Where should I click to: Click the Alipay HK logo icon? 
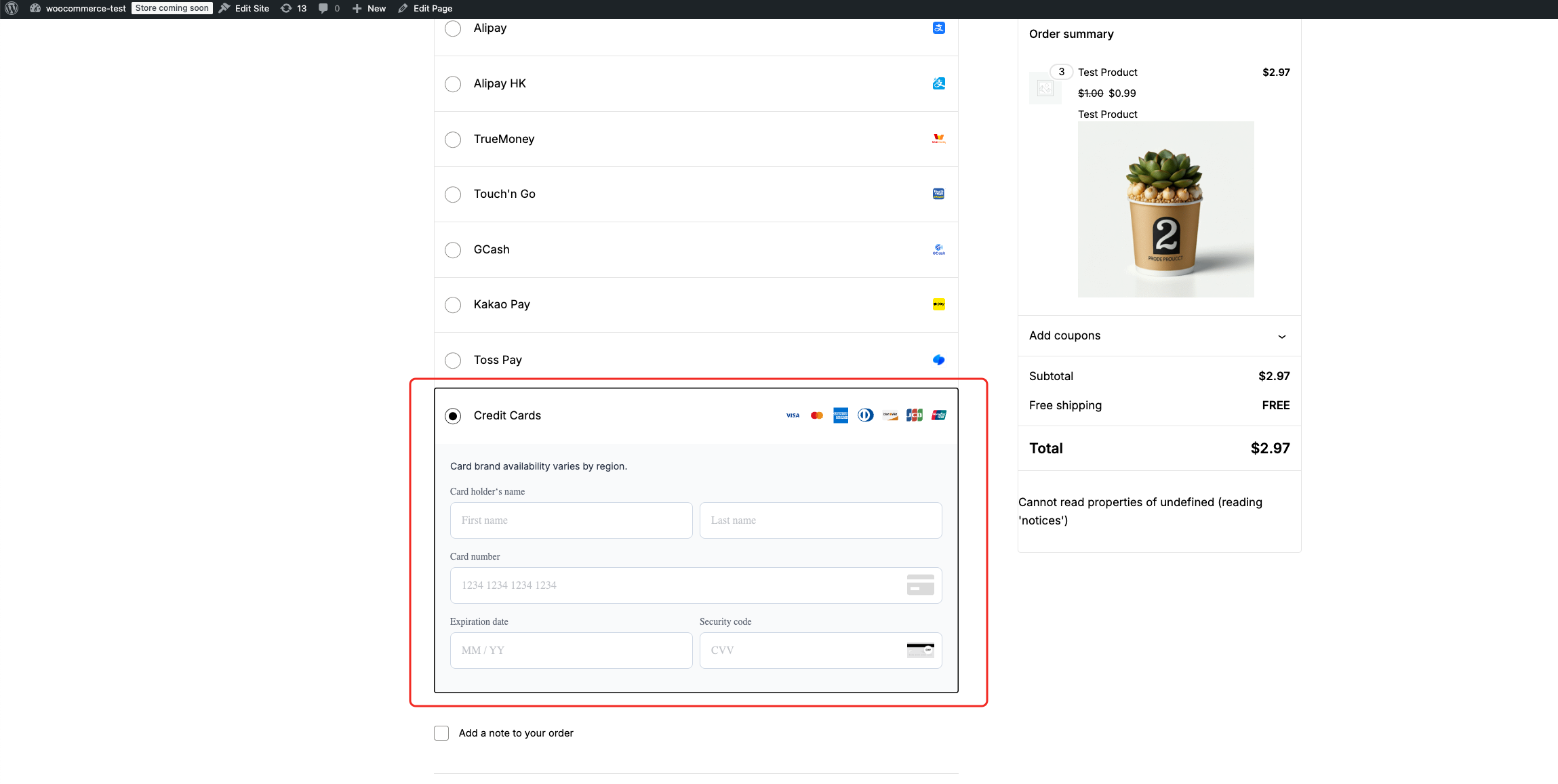tap(939, 83)
